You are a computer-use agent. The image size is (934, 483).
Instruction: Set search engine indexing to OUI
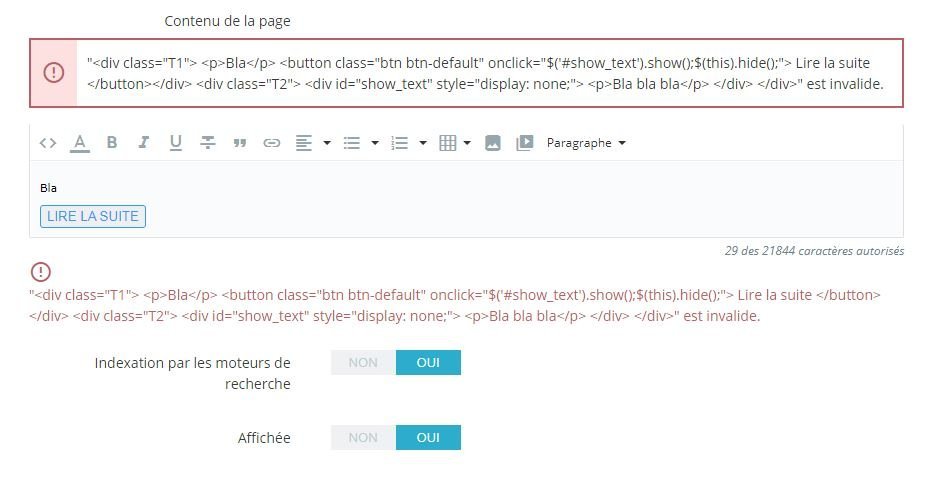428,363
